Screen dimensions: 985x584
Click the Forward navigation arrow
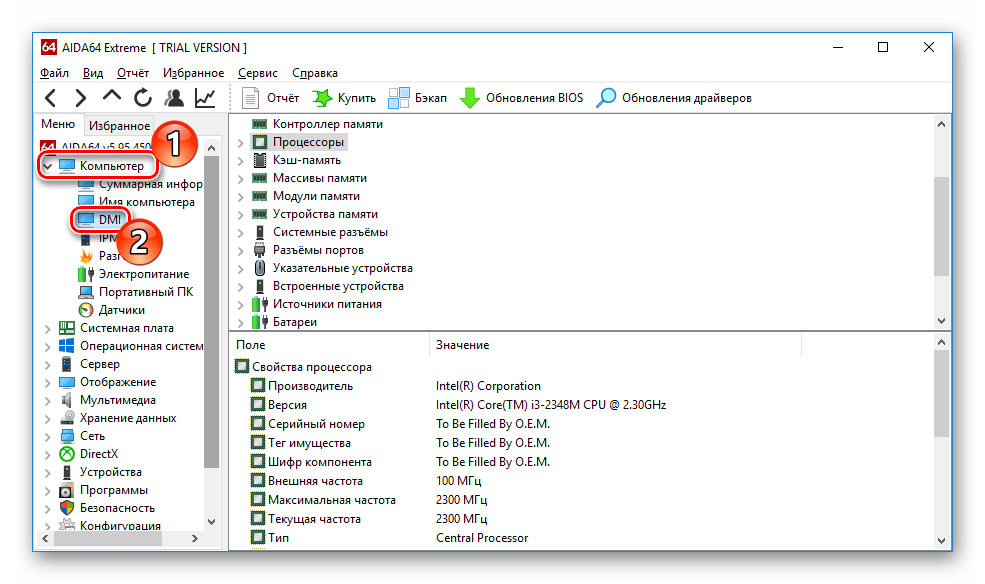tap(81, 98)
